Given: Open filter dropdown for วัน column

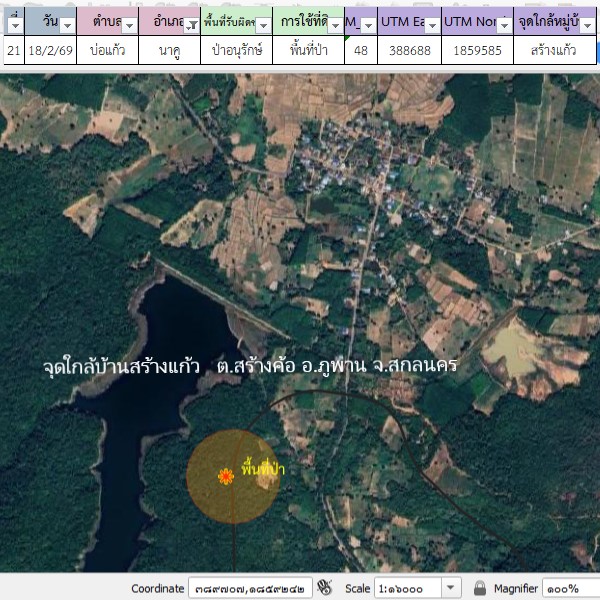Looking at the screenshot, I should [67, 25].
